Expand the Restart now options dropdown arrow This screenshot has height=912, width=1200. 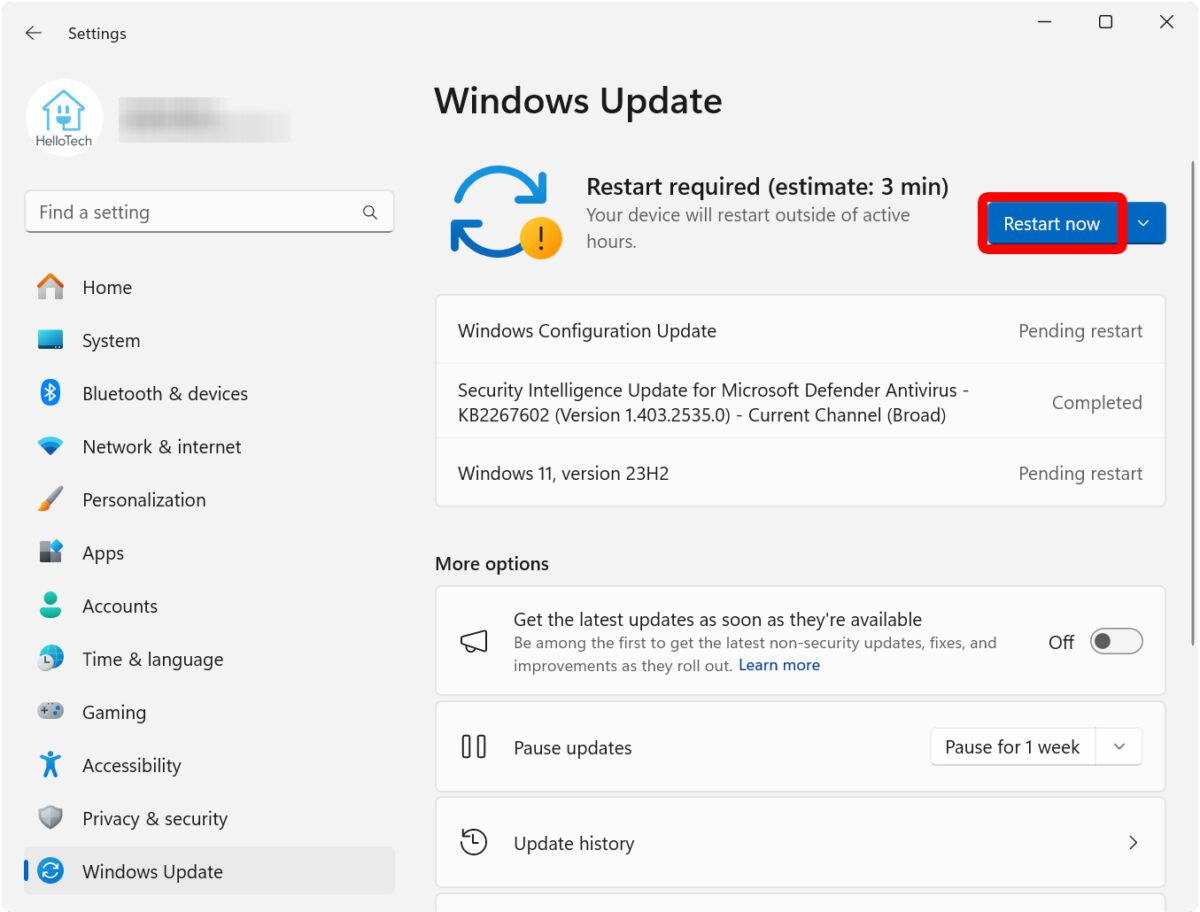coord(1144,224)
